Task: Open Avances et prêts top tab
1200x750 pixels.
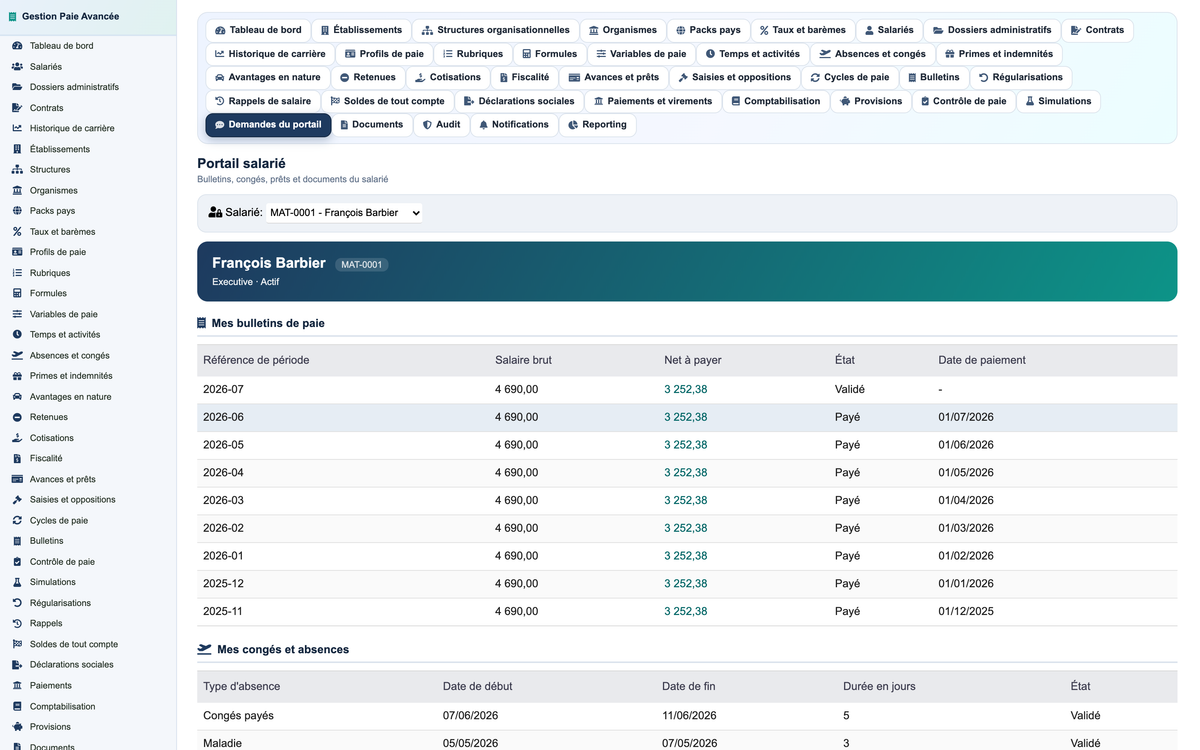Action: pos(614,77)
